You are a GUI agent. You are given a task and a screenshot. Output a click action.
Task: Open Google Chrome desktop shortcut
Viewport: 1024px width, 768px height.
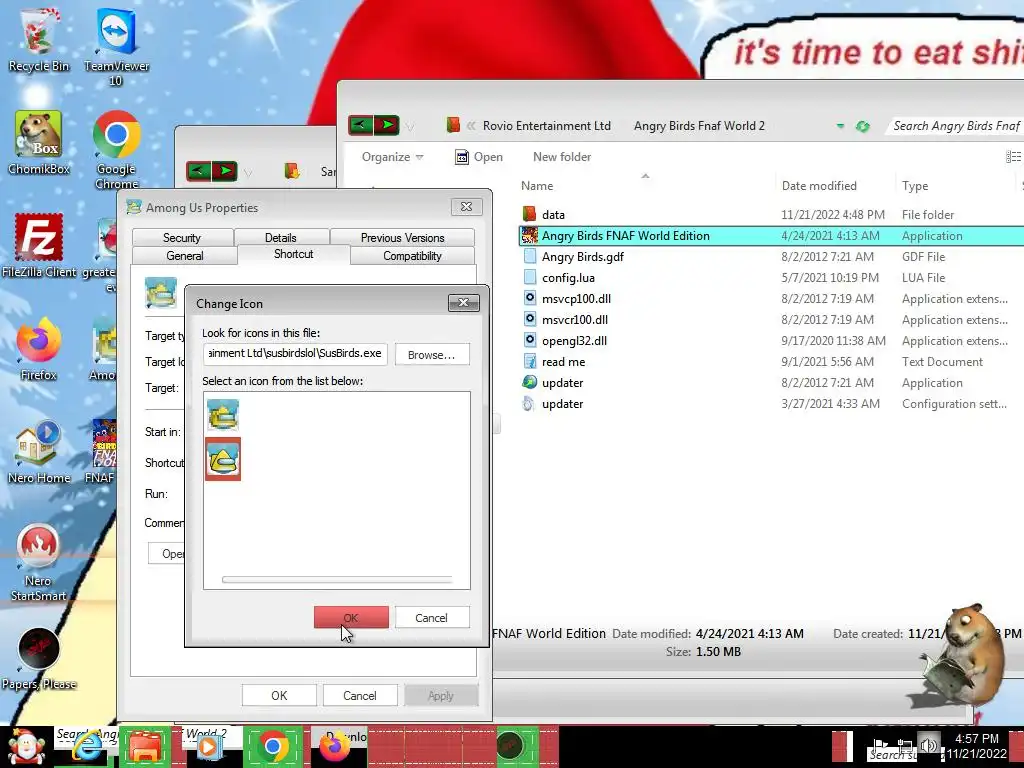point(116,149)
